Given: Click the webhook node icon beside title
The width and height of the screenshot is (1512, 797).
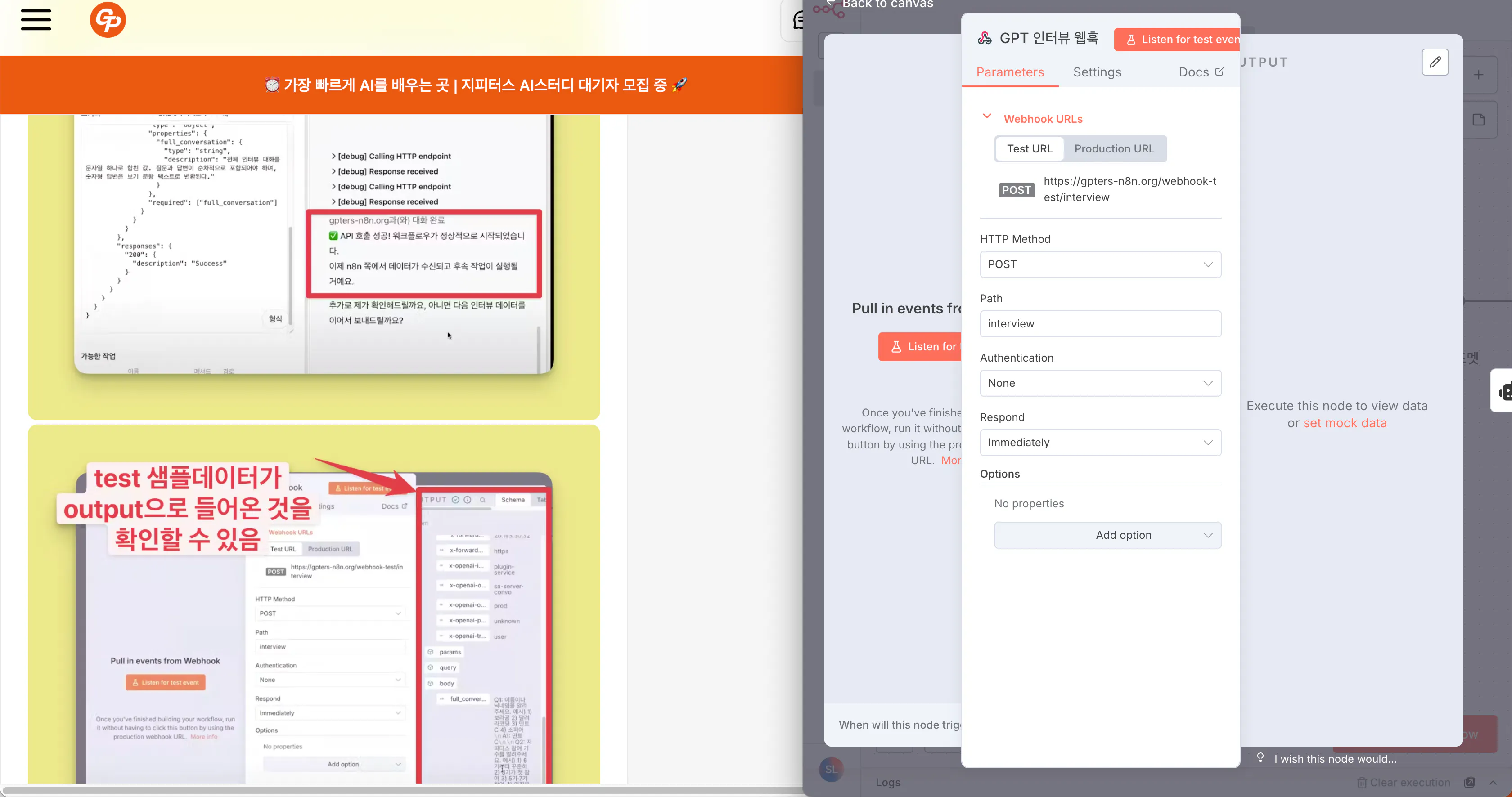Looking at the screenshot, I should (x=984, y=38).
